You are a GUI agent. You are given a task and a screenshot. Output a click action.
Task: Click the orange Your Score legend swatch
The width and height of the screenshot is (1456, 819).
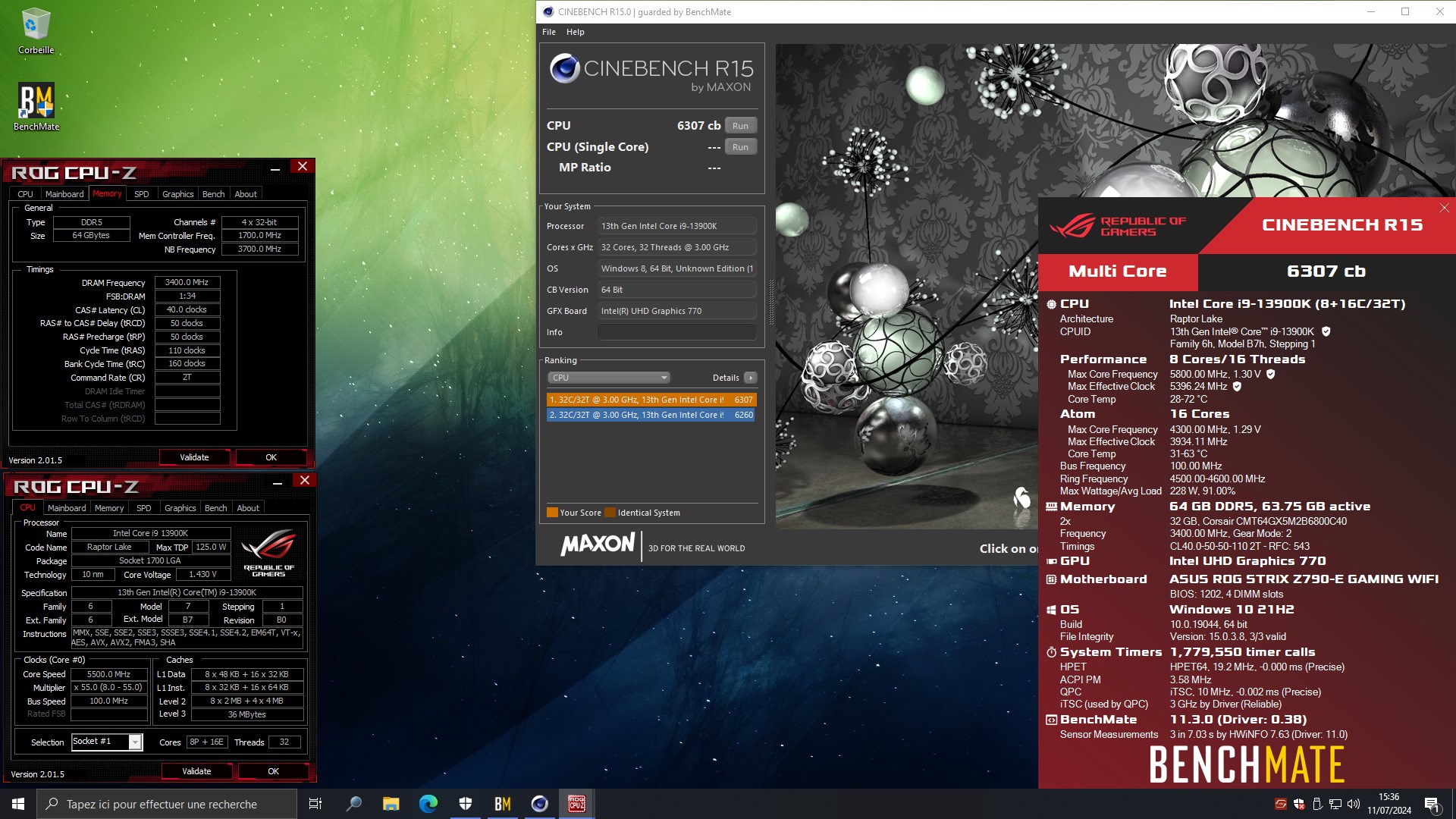tap(552, 513)
